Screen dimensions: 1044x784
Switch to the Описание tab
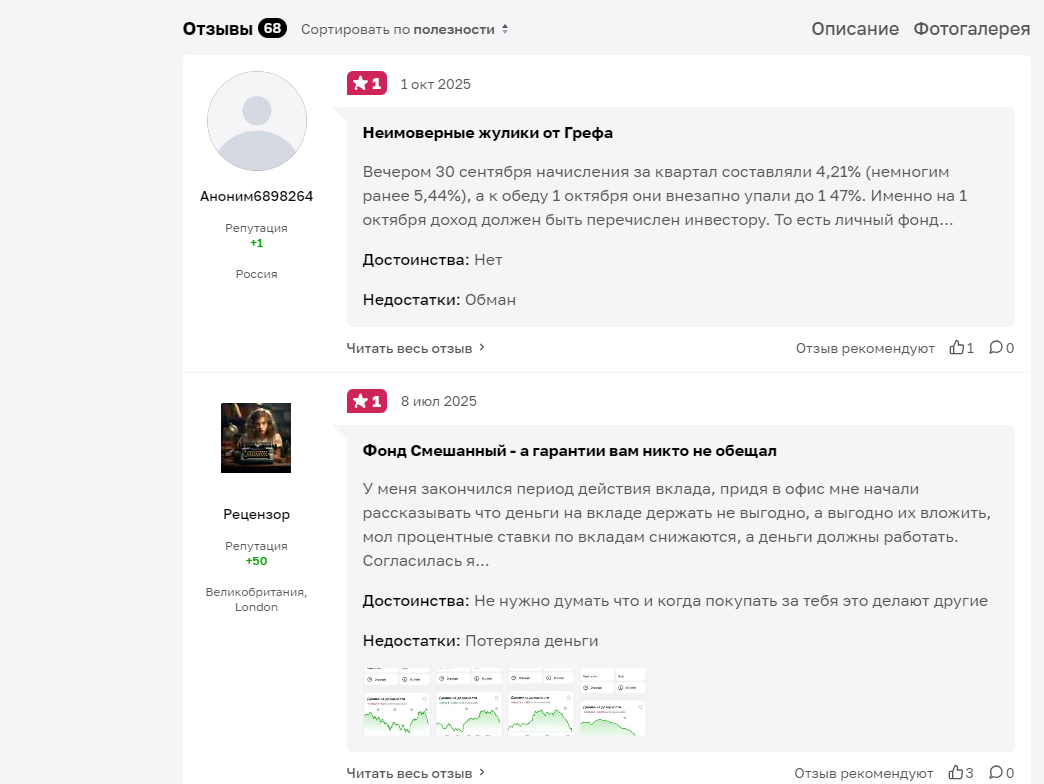coord(855,29)
